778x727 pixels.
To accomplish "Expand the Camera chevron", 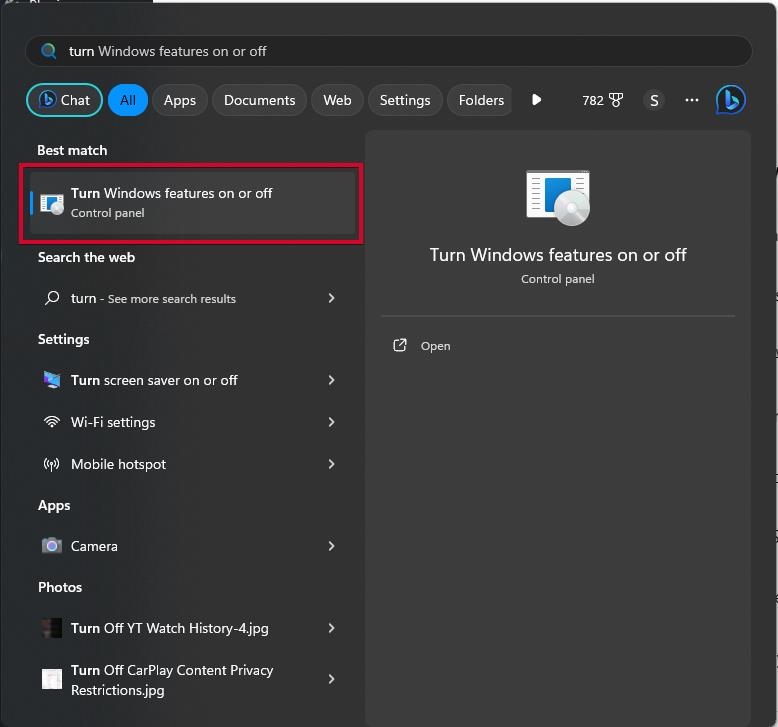I will pos(331,546).
